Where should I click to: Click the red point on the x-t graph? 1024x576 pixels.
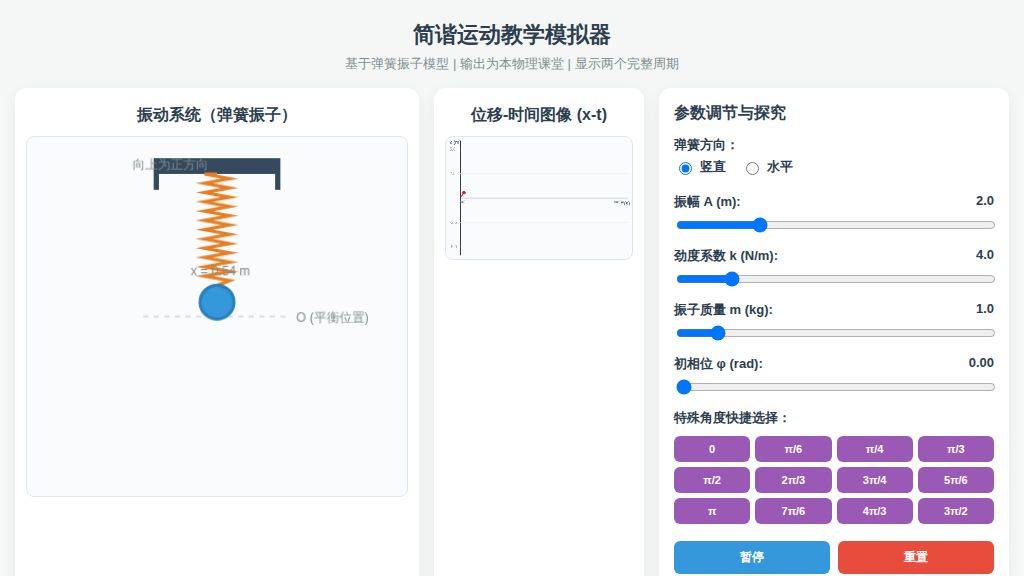[464, 193]
